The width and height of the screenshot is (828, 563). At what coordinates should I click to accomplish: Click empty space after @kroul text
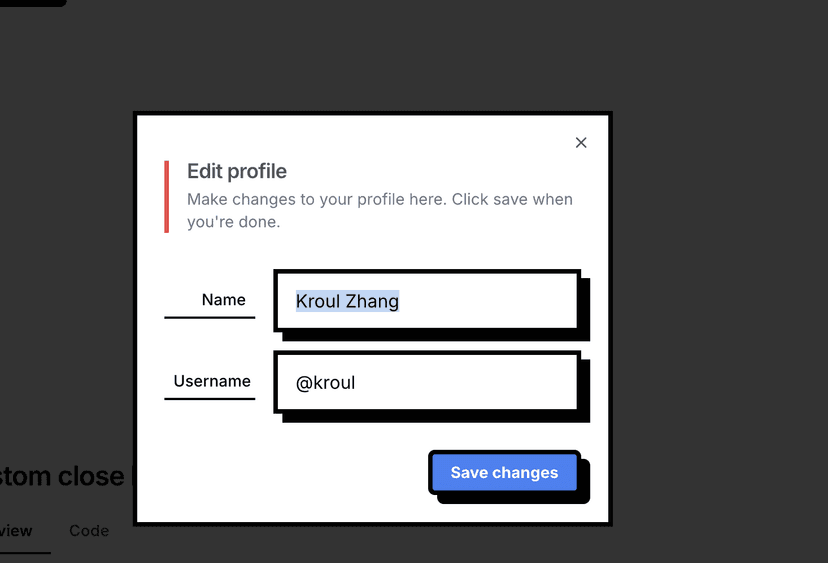(470, 382)
